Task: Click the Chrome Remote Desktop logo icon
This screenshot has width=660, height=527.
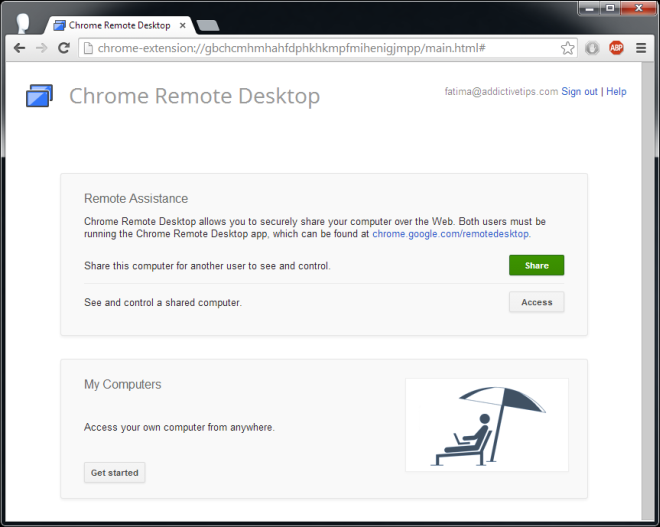Action: (39, 96)
